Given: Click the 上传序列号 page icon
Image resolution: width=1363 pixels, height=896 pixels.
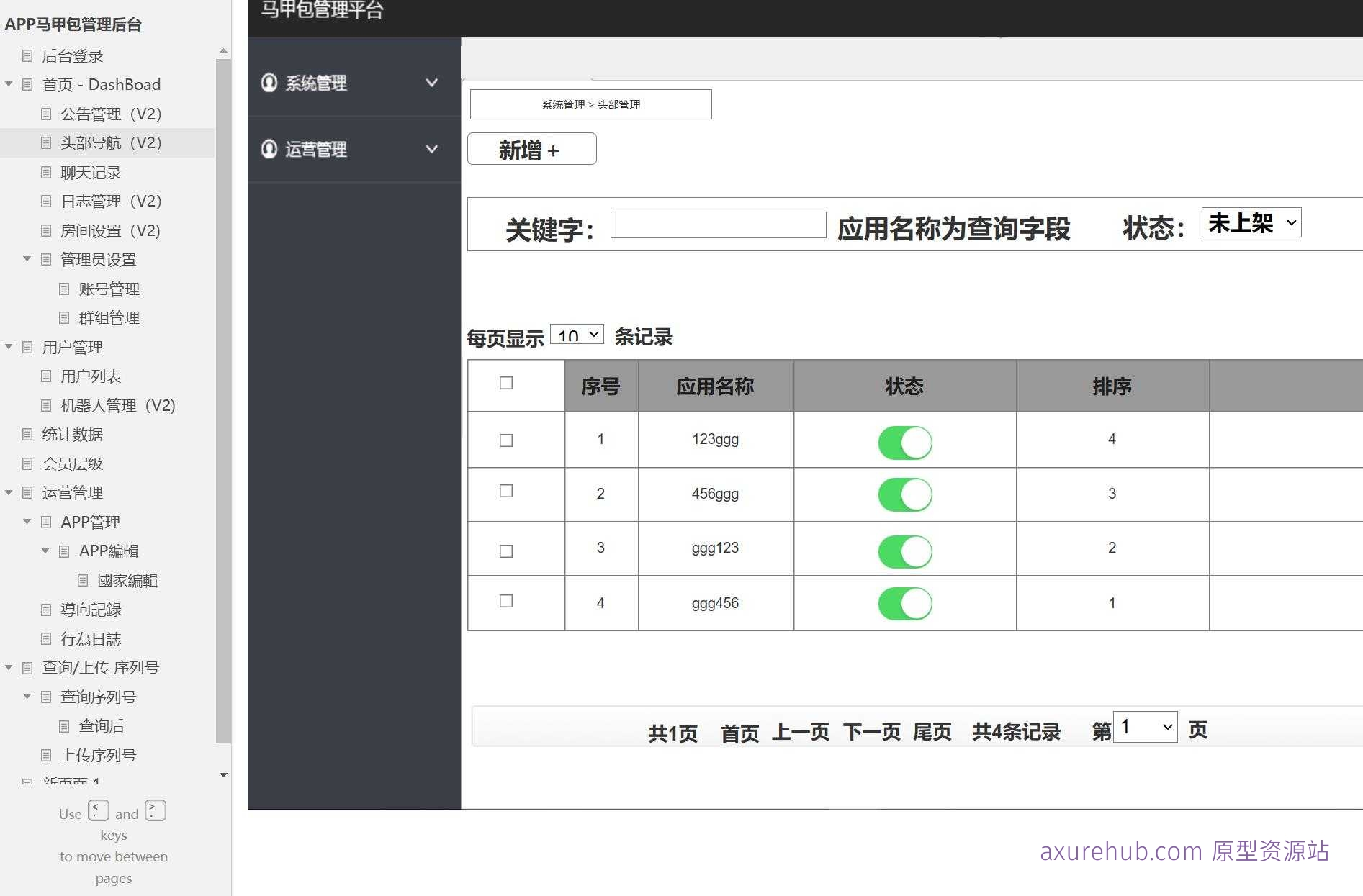Looking at the screenshot, I should pyautogui.click(x=45, y=755).
